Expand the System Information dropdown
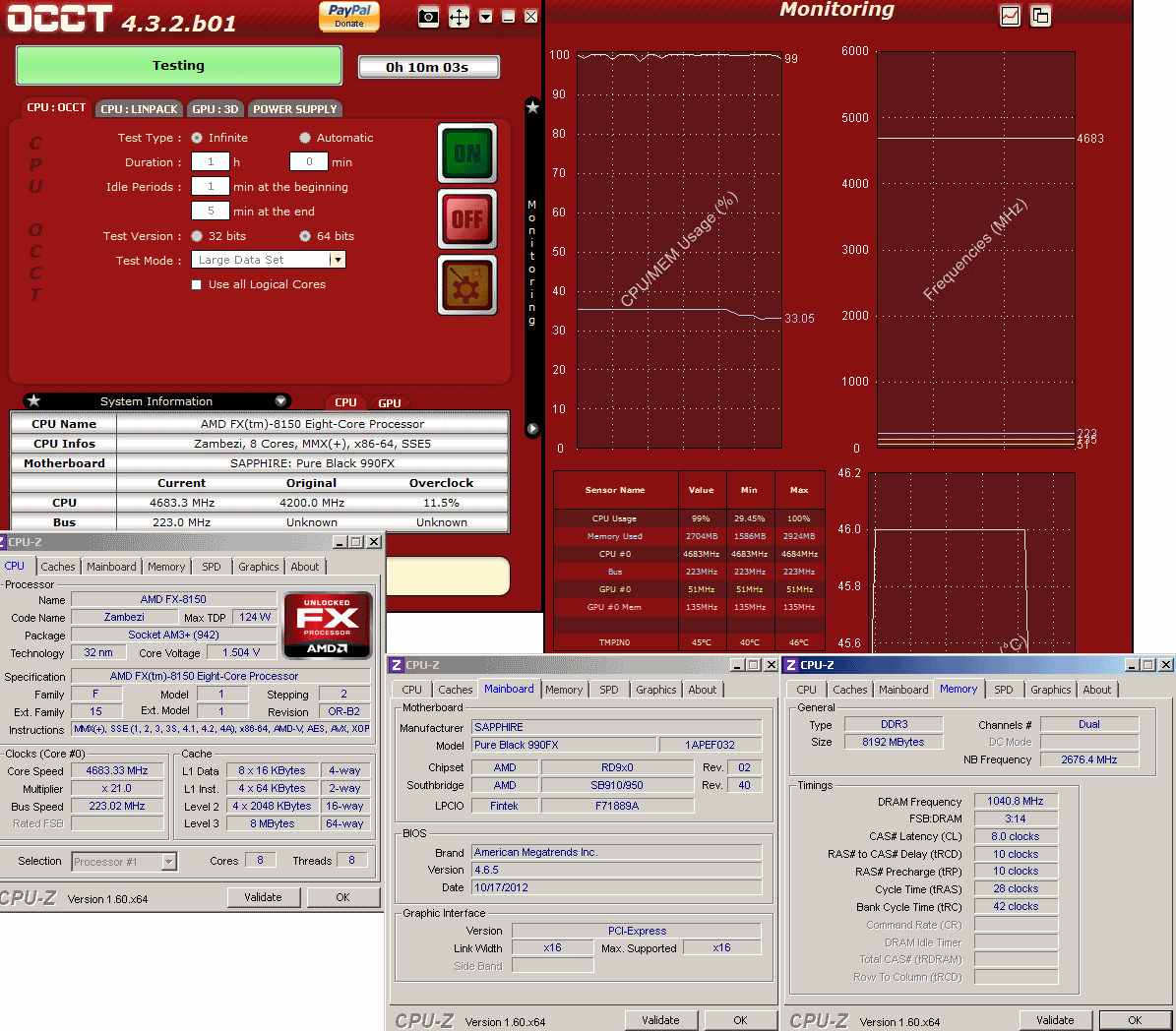The width and height of the screenshot is (1176, 1031). [x=280, y=401]
